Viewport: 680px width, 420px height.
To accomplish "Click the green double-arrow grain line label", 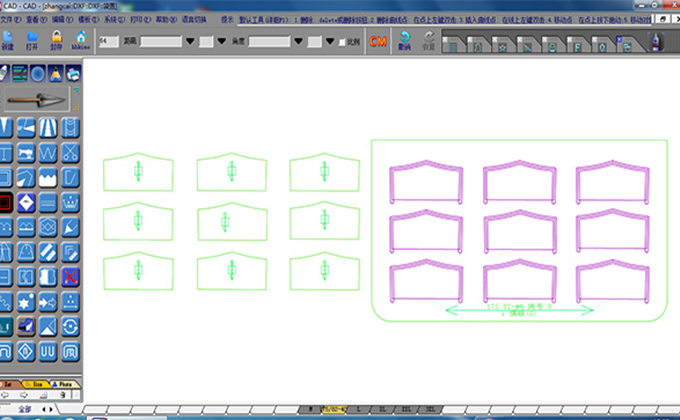I will pyautogui.click(x=519, y=310).
